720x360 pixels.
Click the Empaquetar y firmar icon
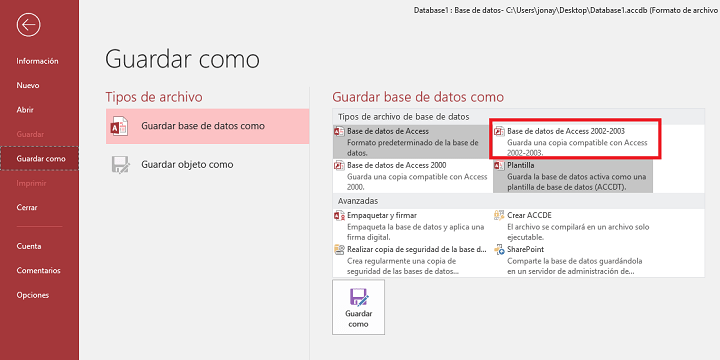coord(339,215)
